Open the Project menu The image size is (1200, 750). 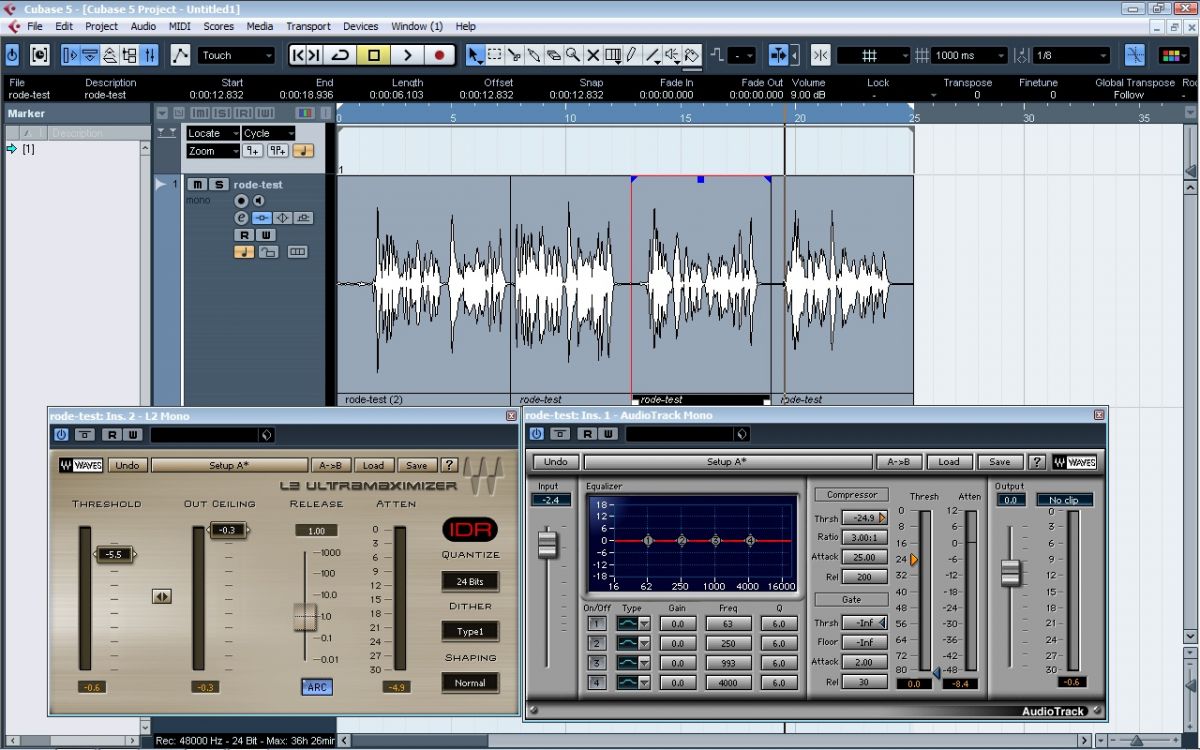coord(101,26)
